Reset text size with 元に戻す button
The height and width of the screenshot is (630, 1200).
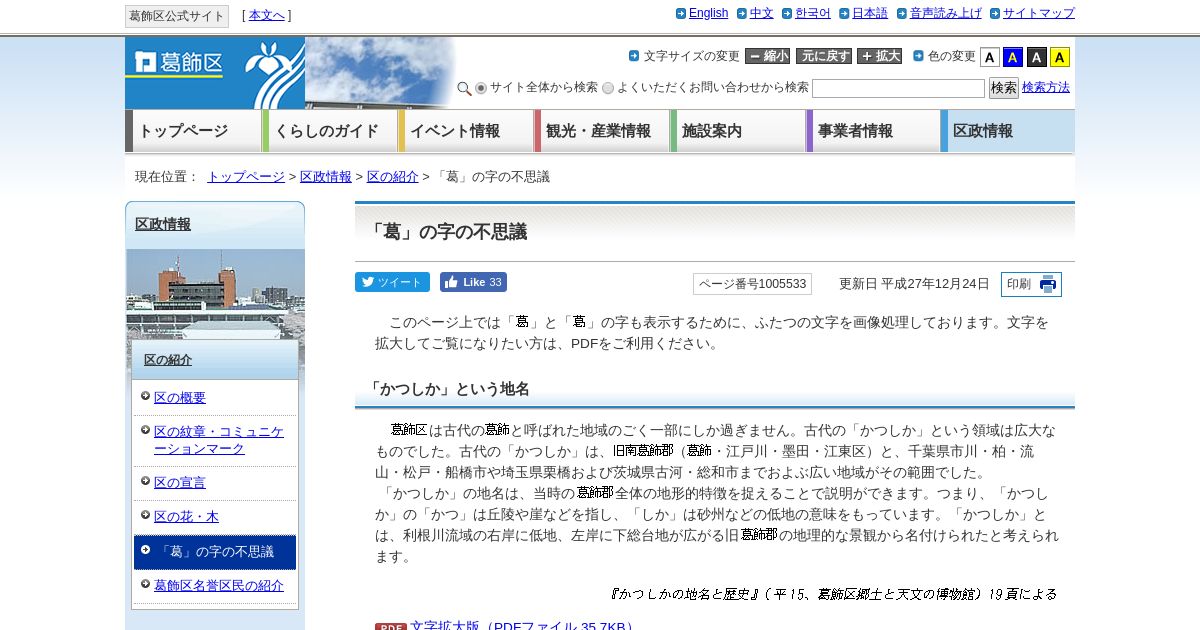click(x=824, y=56)
